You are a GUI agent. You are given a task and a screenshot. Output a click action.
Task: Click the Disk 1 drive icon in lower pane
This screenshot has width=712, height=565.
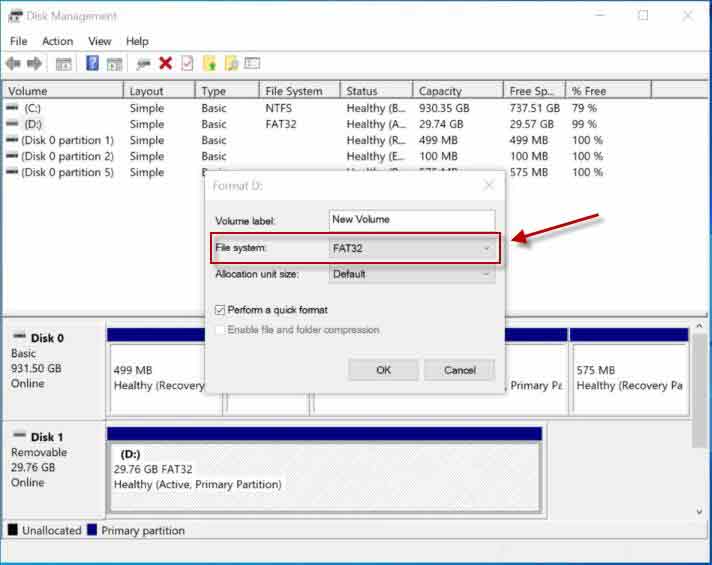[19, 435]
